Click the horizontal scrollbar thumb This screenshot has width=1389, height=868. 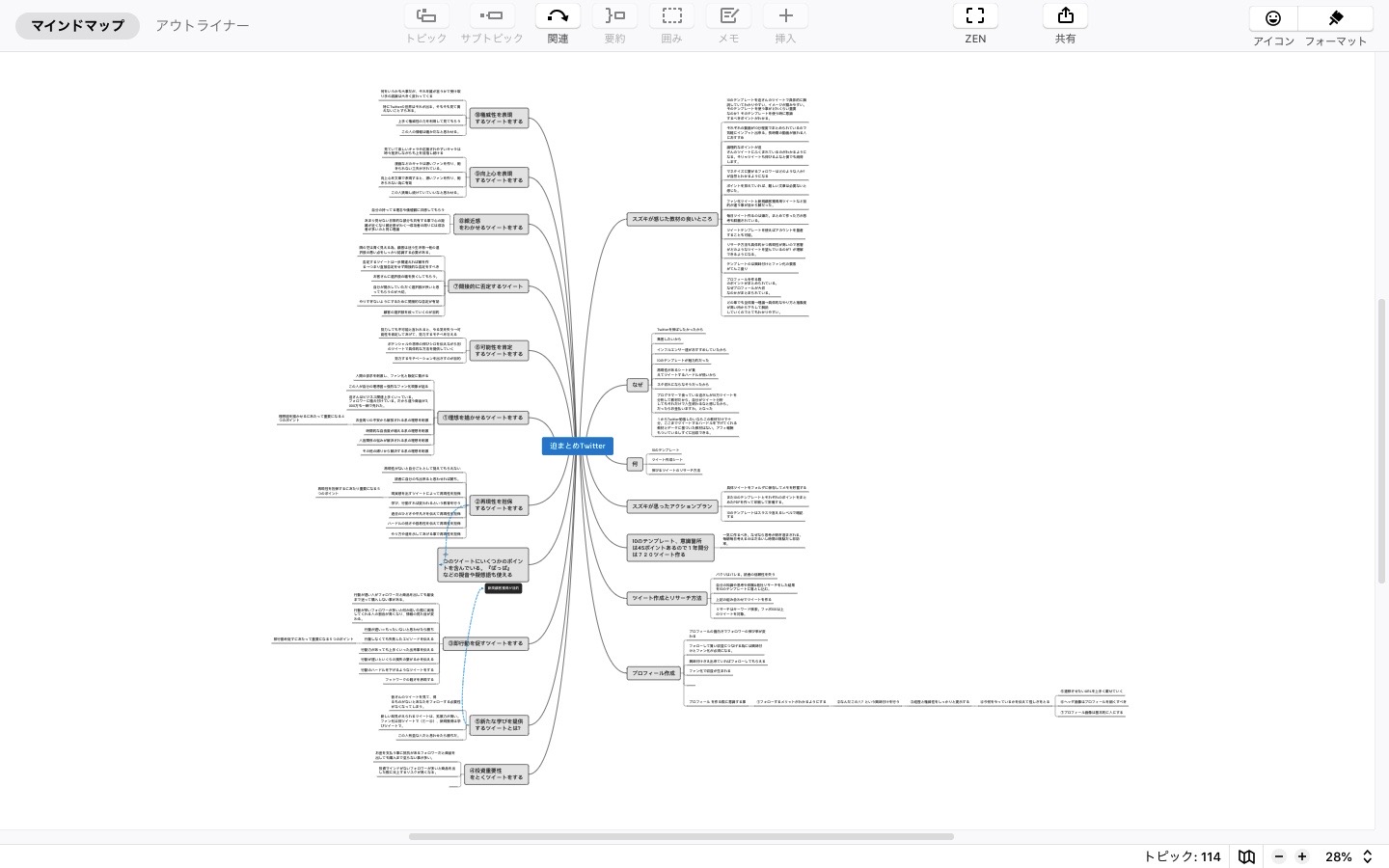point(681,836)
